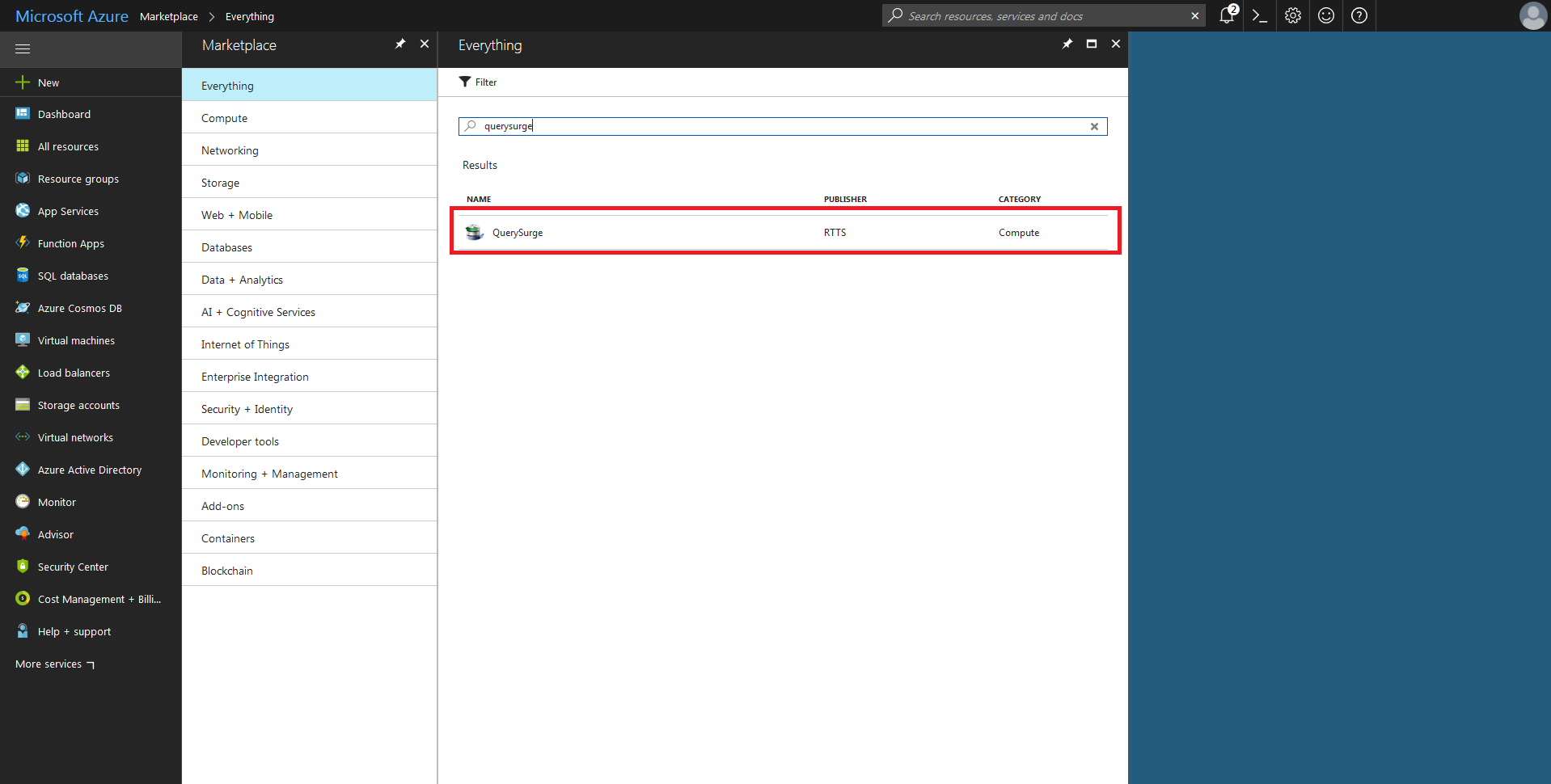Screen dimensions: 1551x784
Task: Open the user account avatar
Action: (1532, 15)
